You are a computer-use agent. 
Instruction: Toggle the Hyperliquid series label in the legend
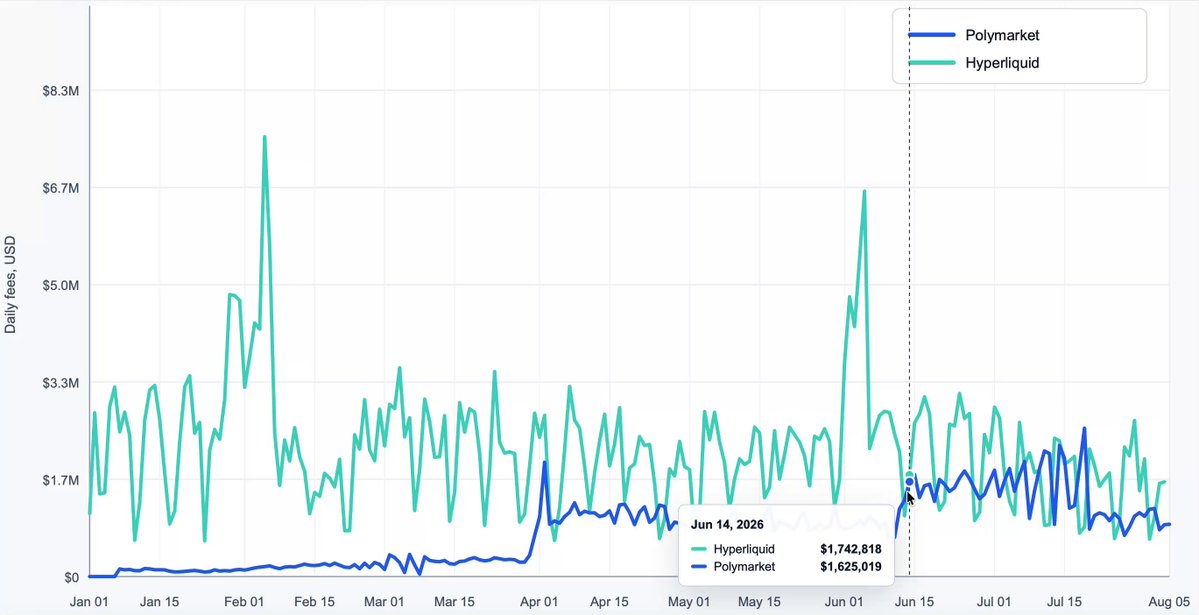(1002, 63)
